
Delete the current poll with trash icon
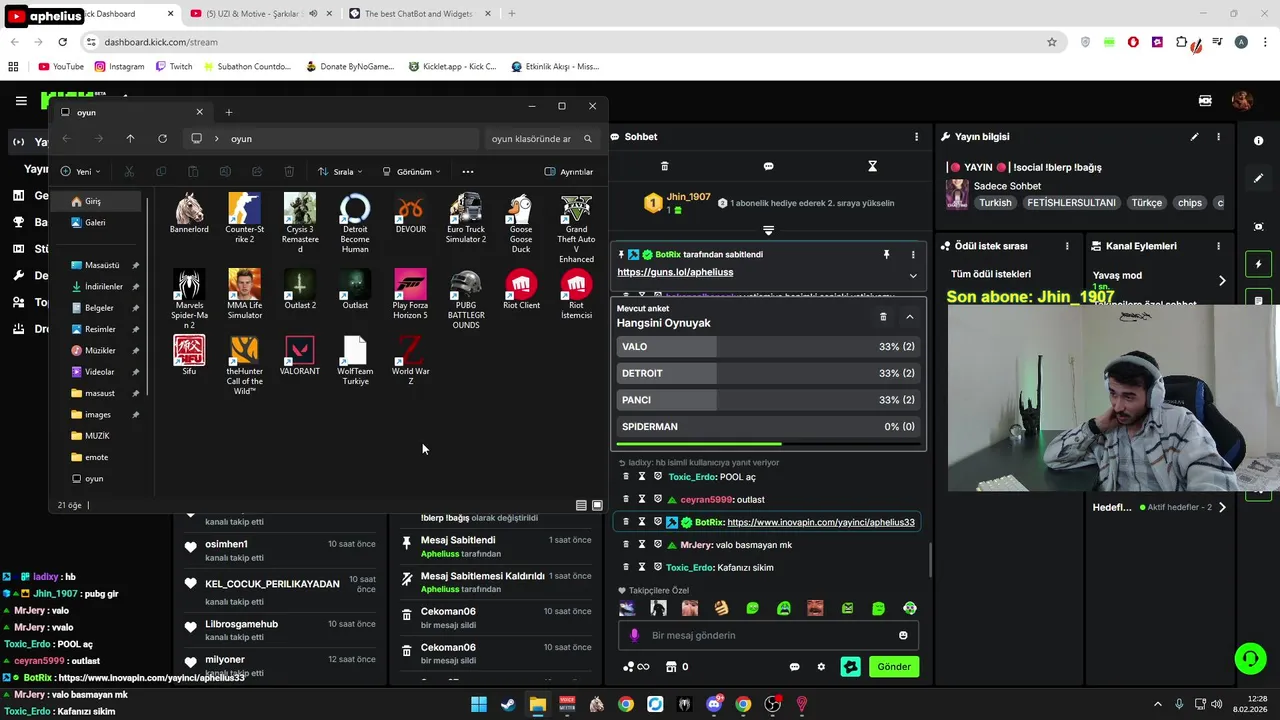pyautogui.click(x=883, y=316)
